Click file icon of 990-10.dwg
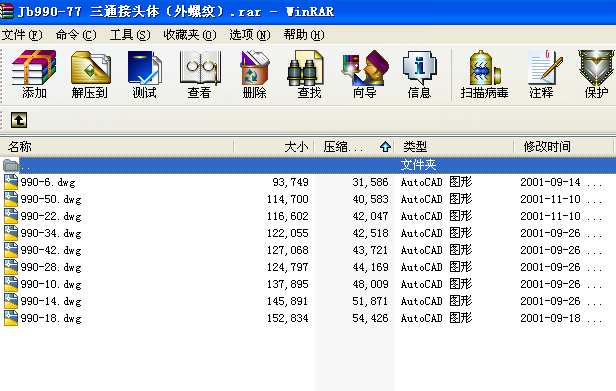Image resolution: width=616 pixels, height=391 pixels. tap(11, 284)
